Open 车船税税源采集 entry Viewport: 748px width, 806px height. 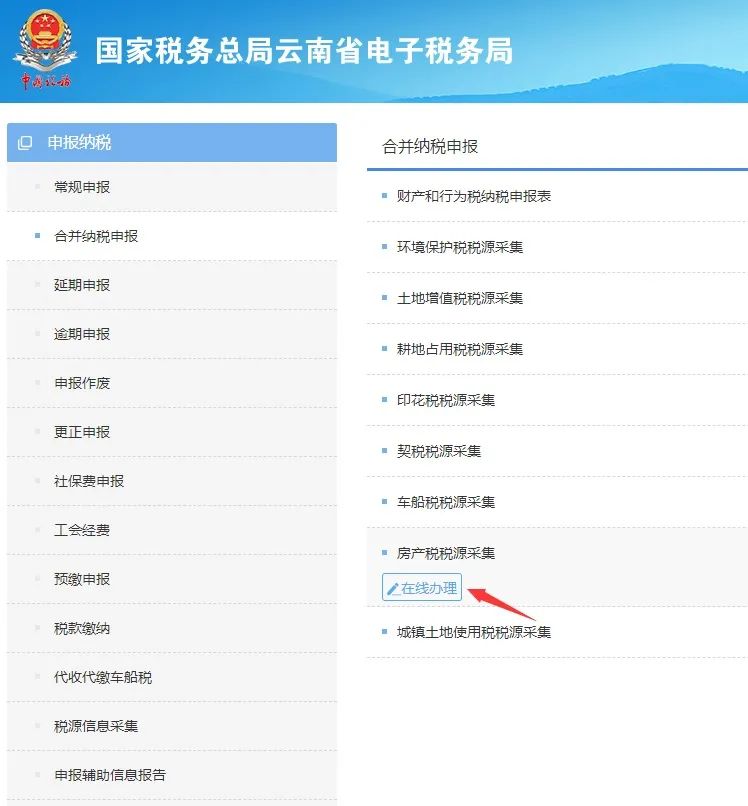(x=446, y=502)
